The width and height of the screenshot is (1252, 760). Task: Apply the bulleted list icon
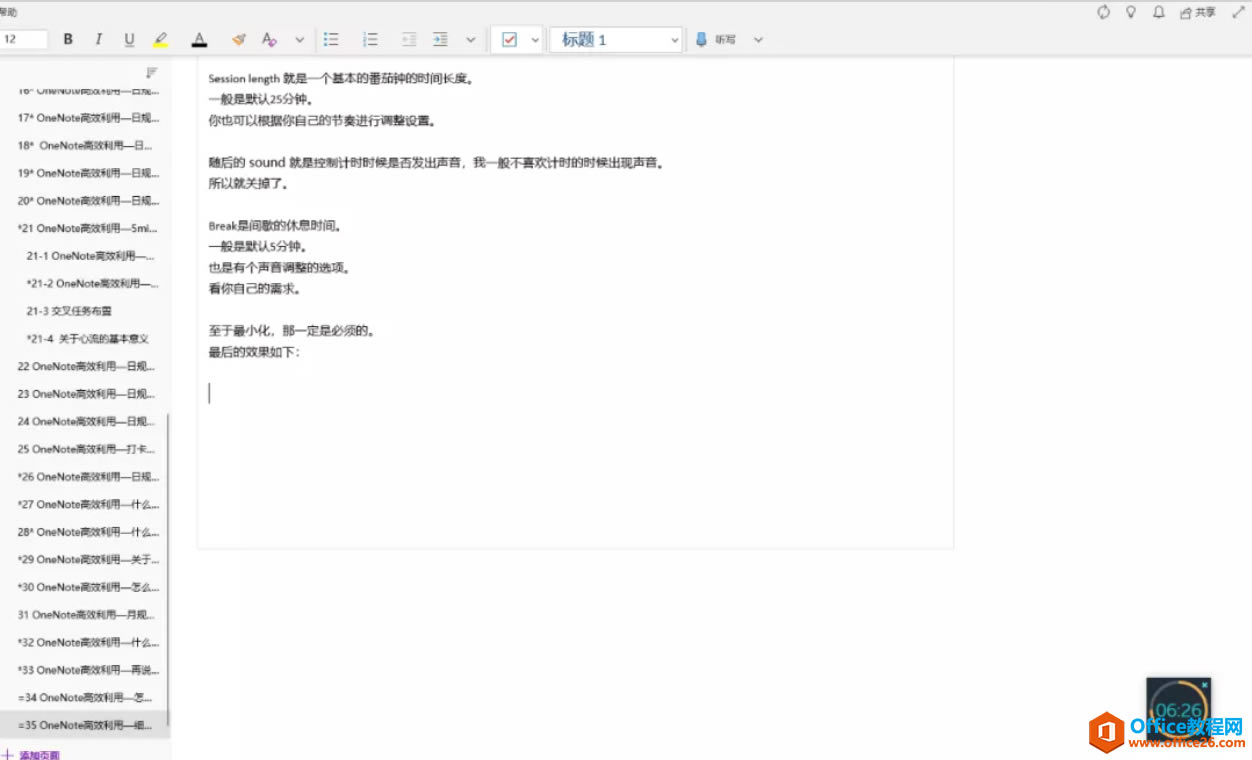[331, 39]
